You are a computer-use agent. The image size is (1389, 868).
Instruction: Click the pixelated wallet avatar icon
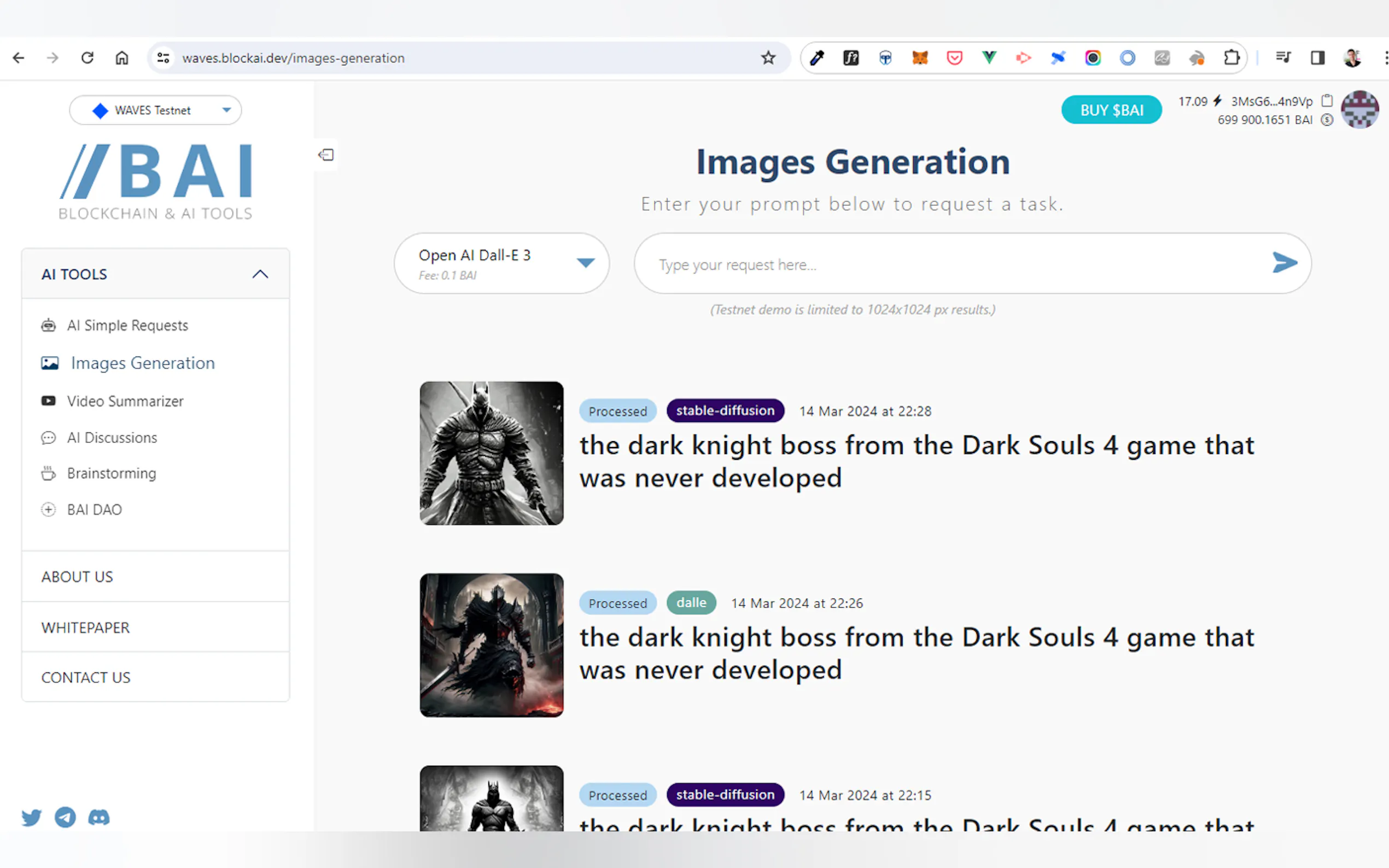click(1359, 110)
